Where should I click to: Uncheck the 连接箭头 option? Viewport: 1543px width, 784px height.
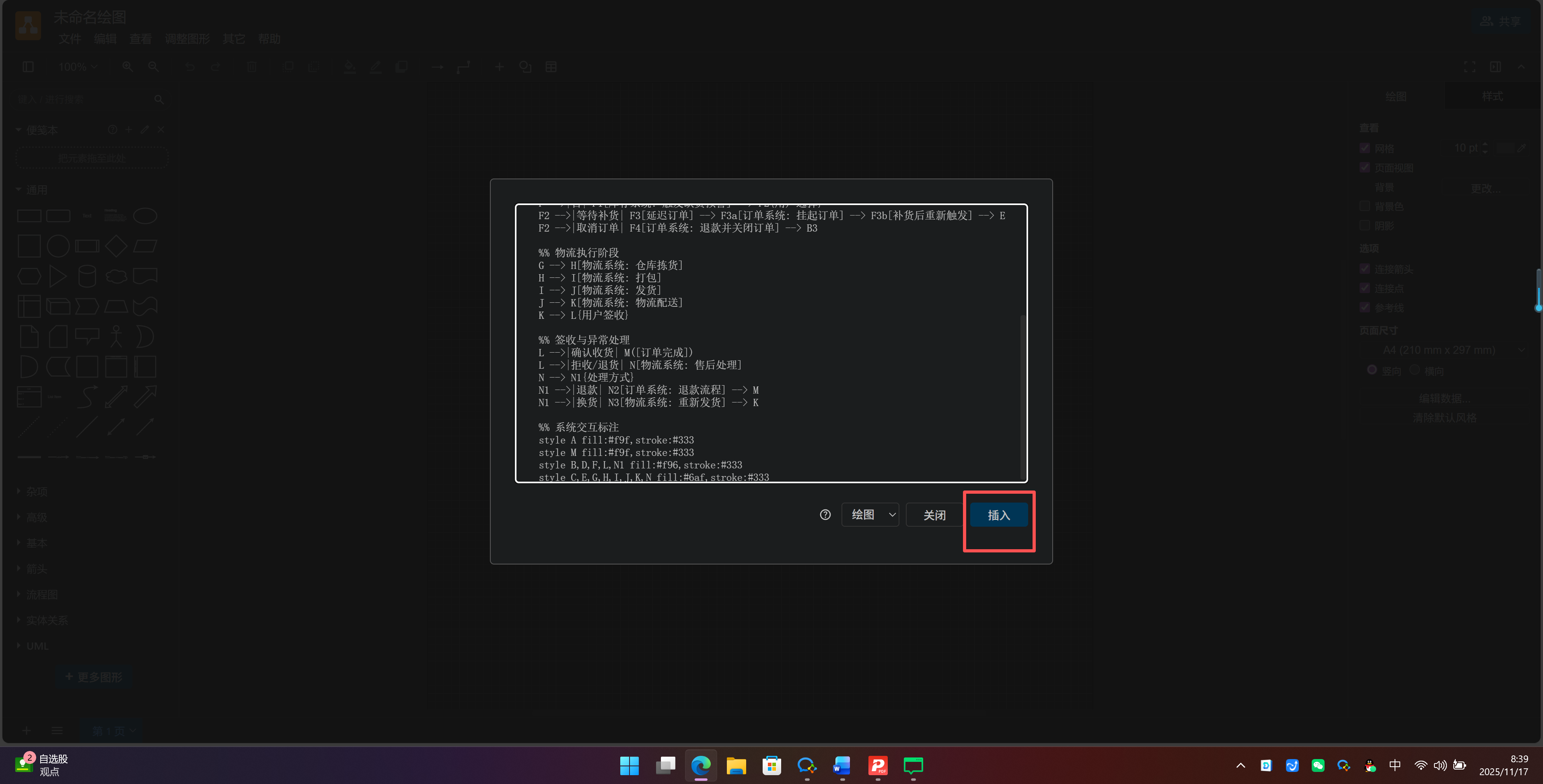[1365, 269]
